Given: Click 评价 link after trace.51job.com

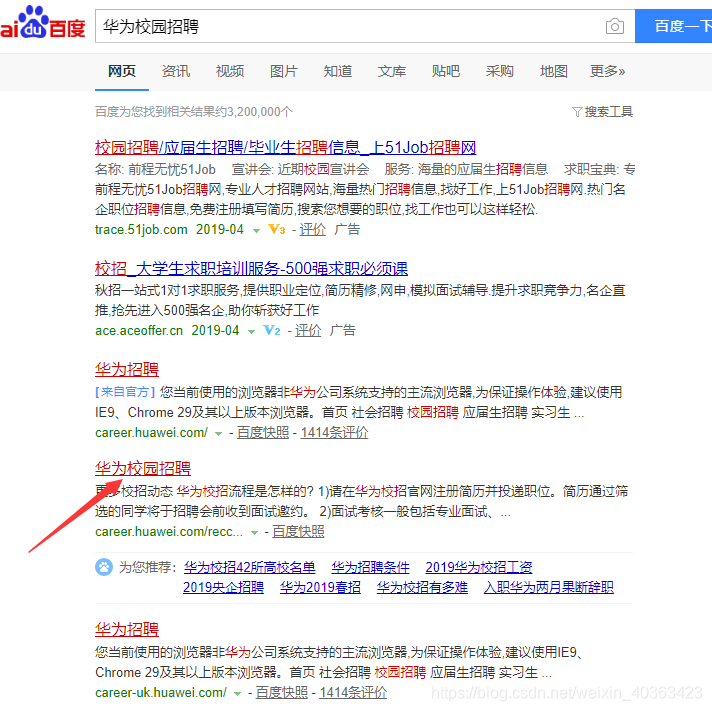Looking at the screenshot, I should point(312,230).
